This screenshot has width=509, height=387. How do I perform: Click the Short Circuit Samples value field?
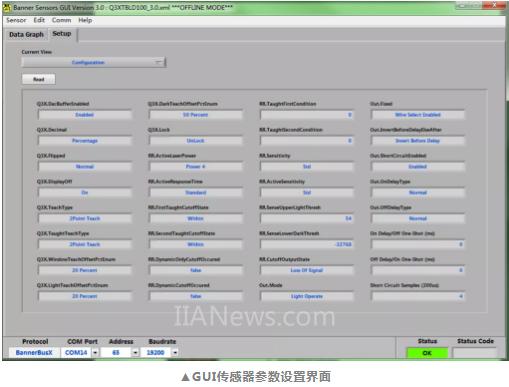click(417, 296)
